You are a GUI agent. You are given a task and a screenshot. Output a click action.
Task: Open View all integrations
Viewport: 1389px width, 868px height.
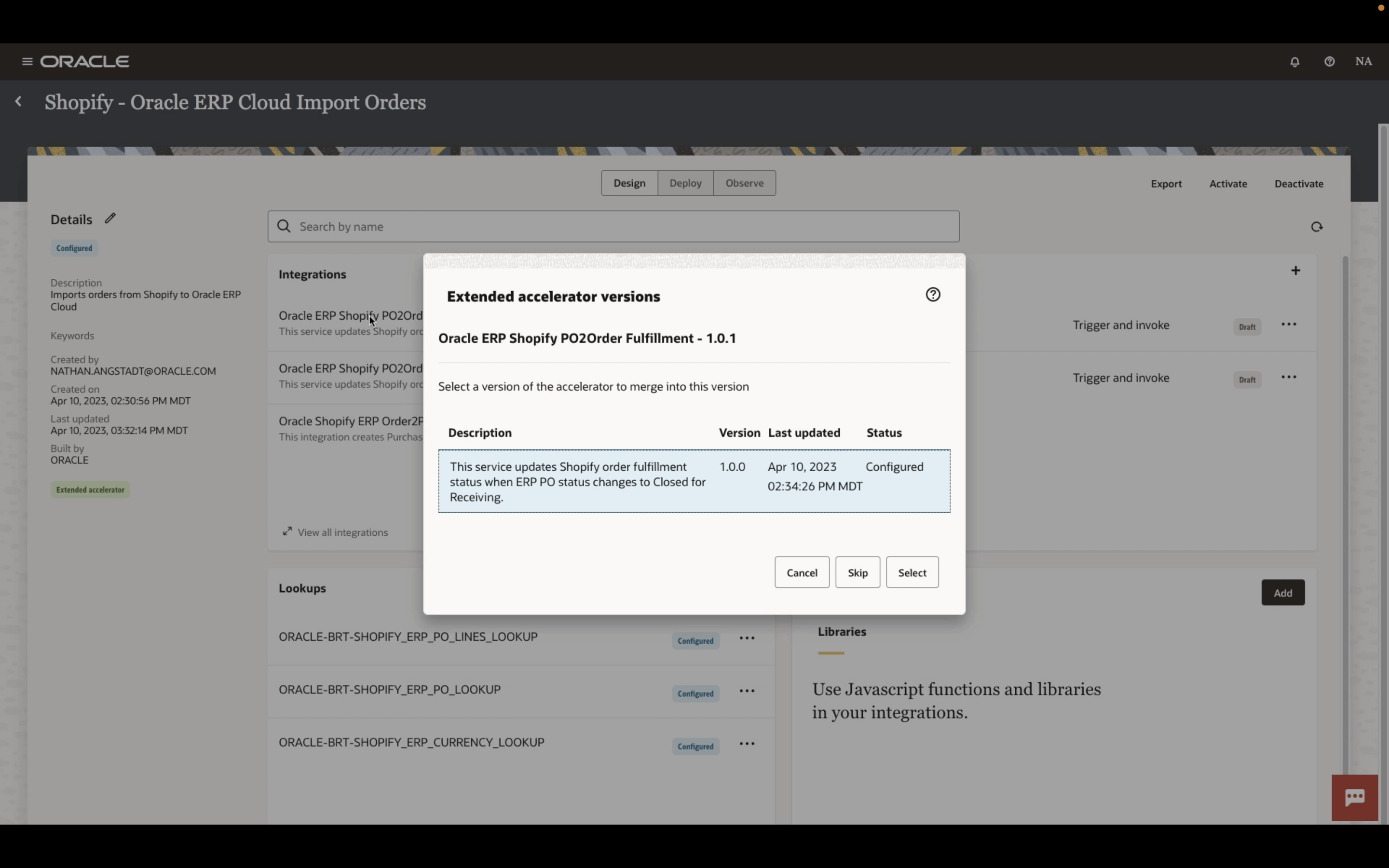pyautogui.click(x=342, y=531)
